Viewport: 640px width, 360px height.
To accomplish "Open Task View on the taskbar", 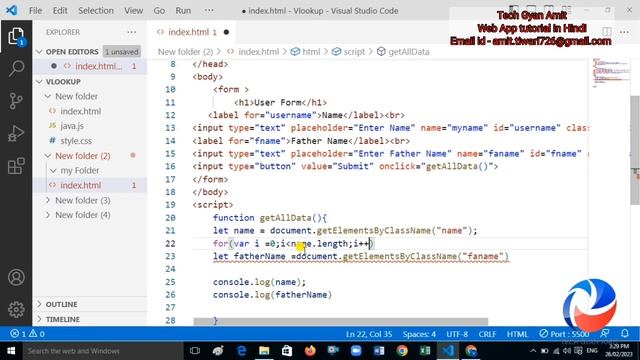I will [x=195, y=351].
